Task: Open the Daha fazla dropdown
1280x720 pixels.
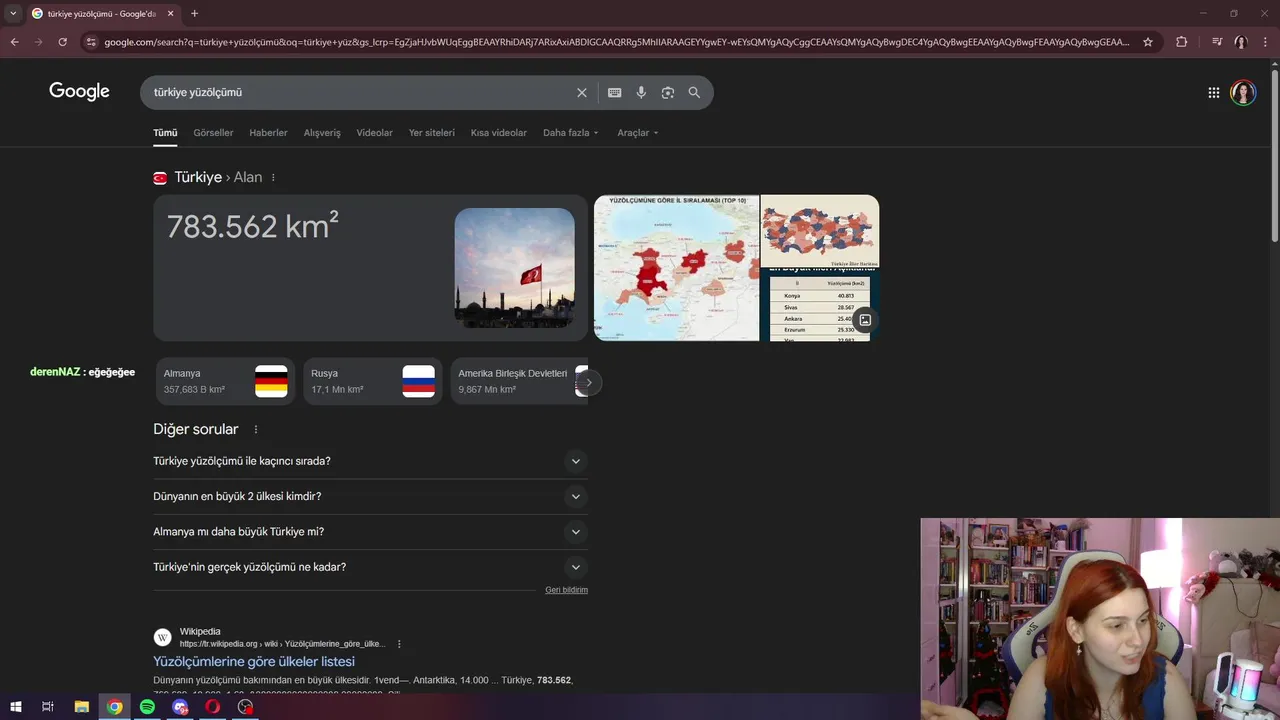Action: (x=570, y=132)
